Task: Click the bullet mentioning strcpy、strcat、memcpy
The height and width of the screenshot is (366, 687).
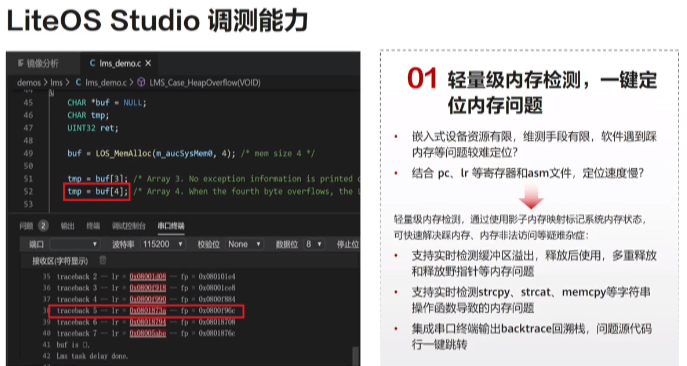Action: tap(531, 300)
